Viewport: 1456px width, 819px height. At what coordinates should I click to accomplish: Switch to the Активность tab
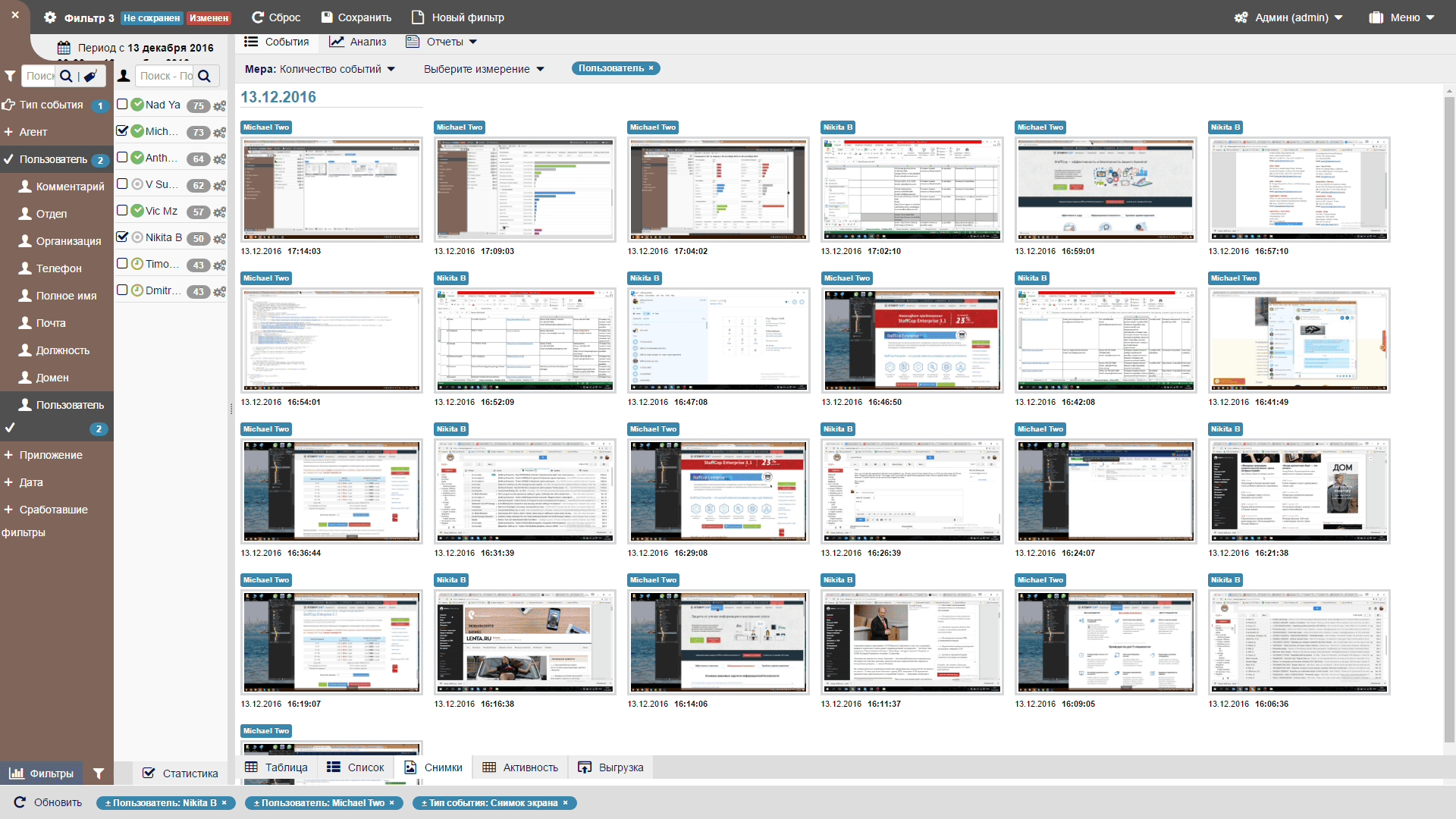[521, 767]
